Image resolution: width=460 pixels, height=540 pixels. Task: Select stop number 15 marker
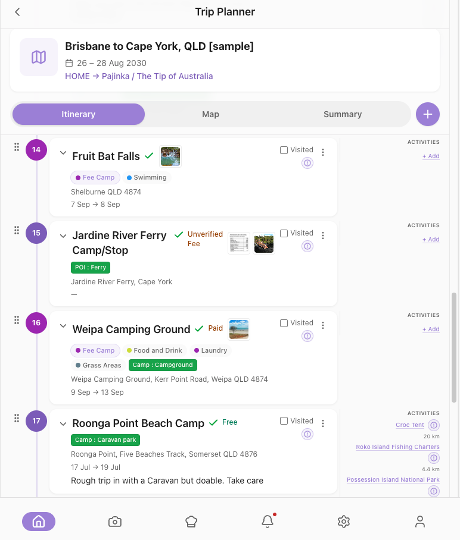coord(36,233)
